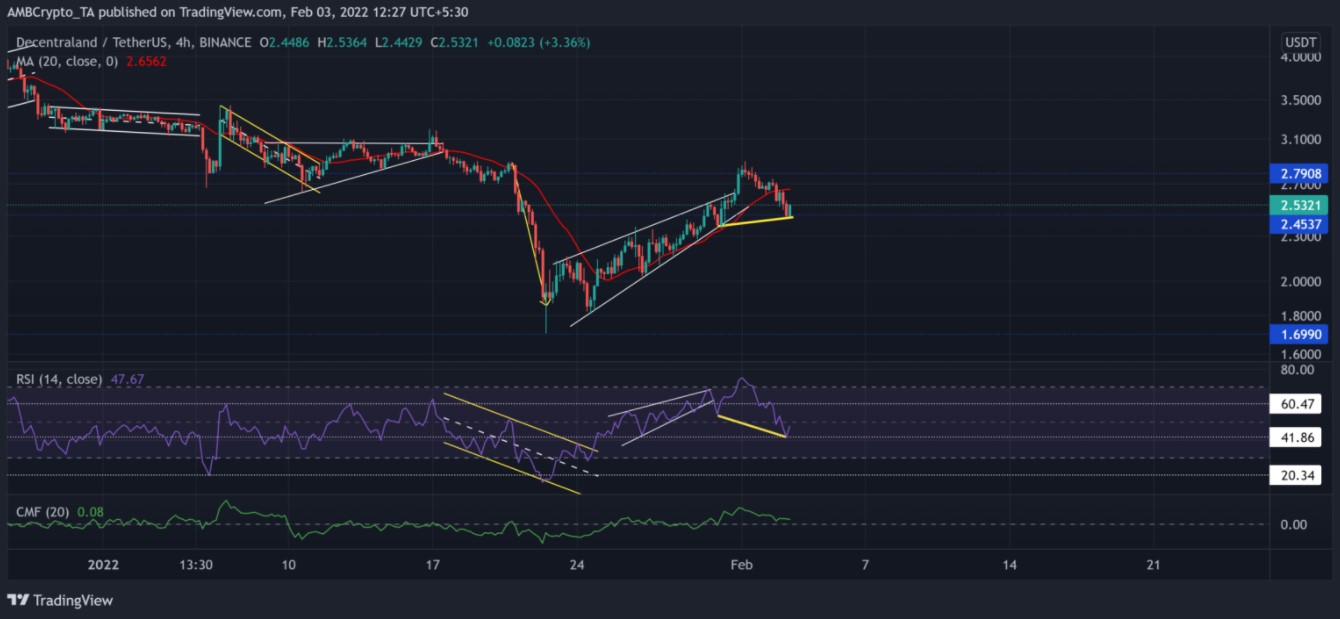1340x619 pixels.
Task: Select the 13:30 time axis marker
Action: 195,564
